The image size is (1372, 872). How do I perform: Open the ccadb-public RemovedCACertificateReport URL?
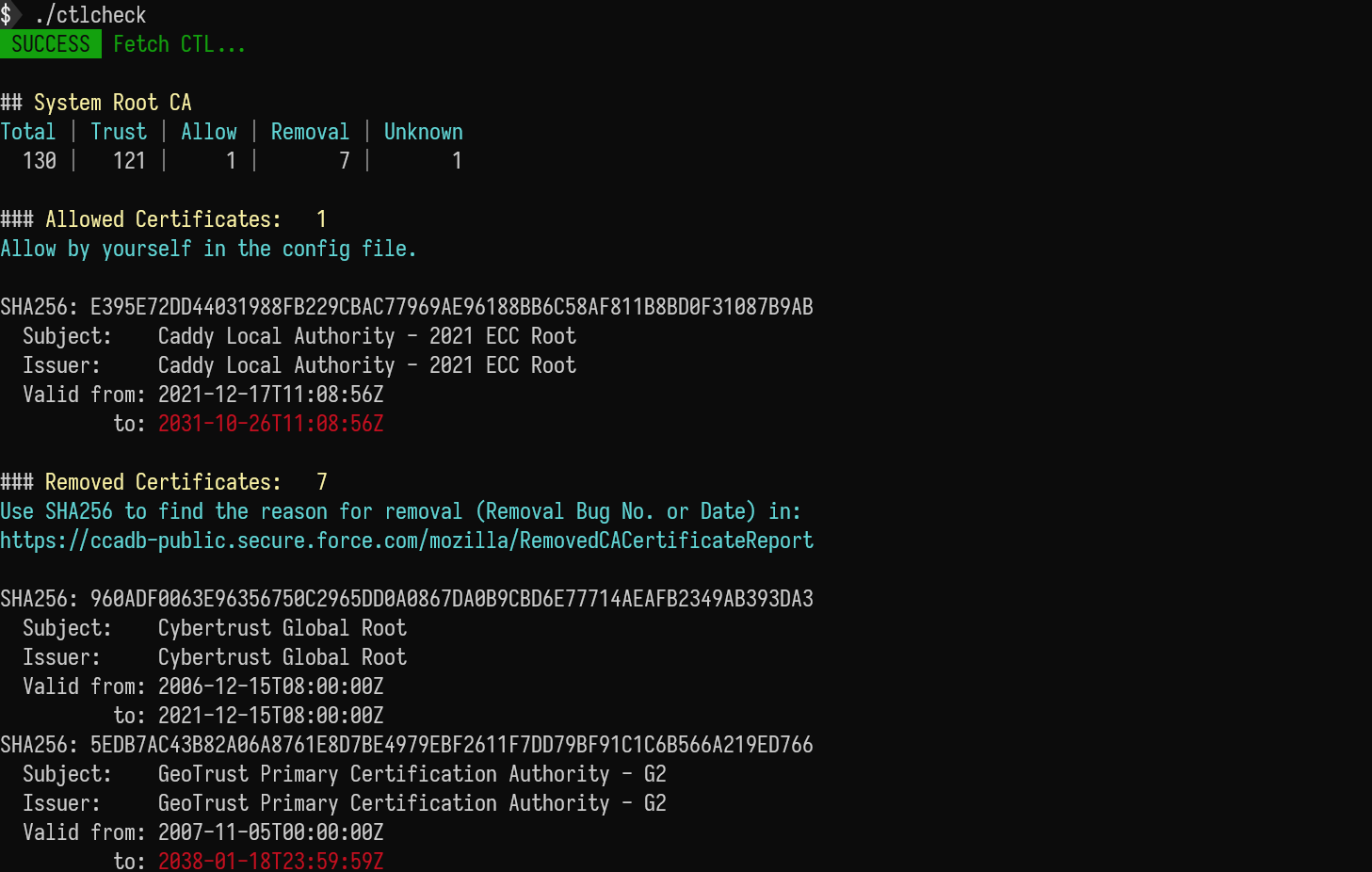point(407,541)
